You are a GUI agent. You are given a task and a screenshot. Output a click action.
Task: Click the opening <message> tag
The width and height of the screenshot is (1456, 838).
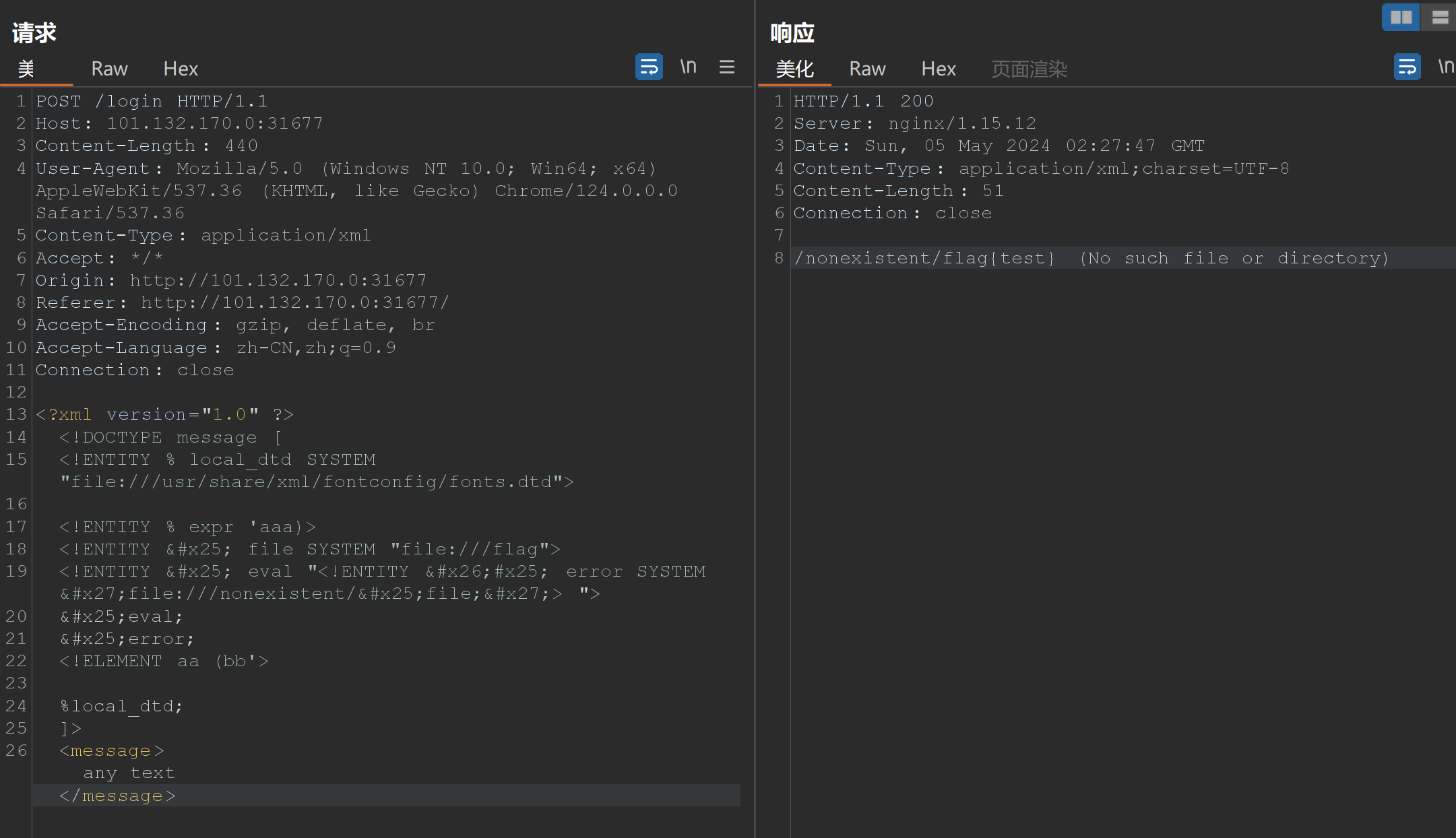112,750
